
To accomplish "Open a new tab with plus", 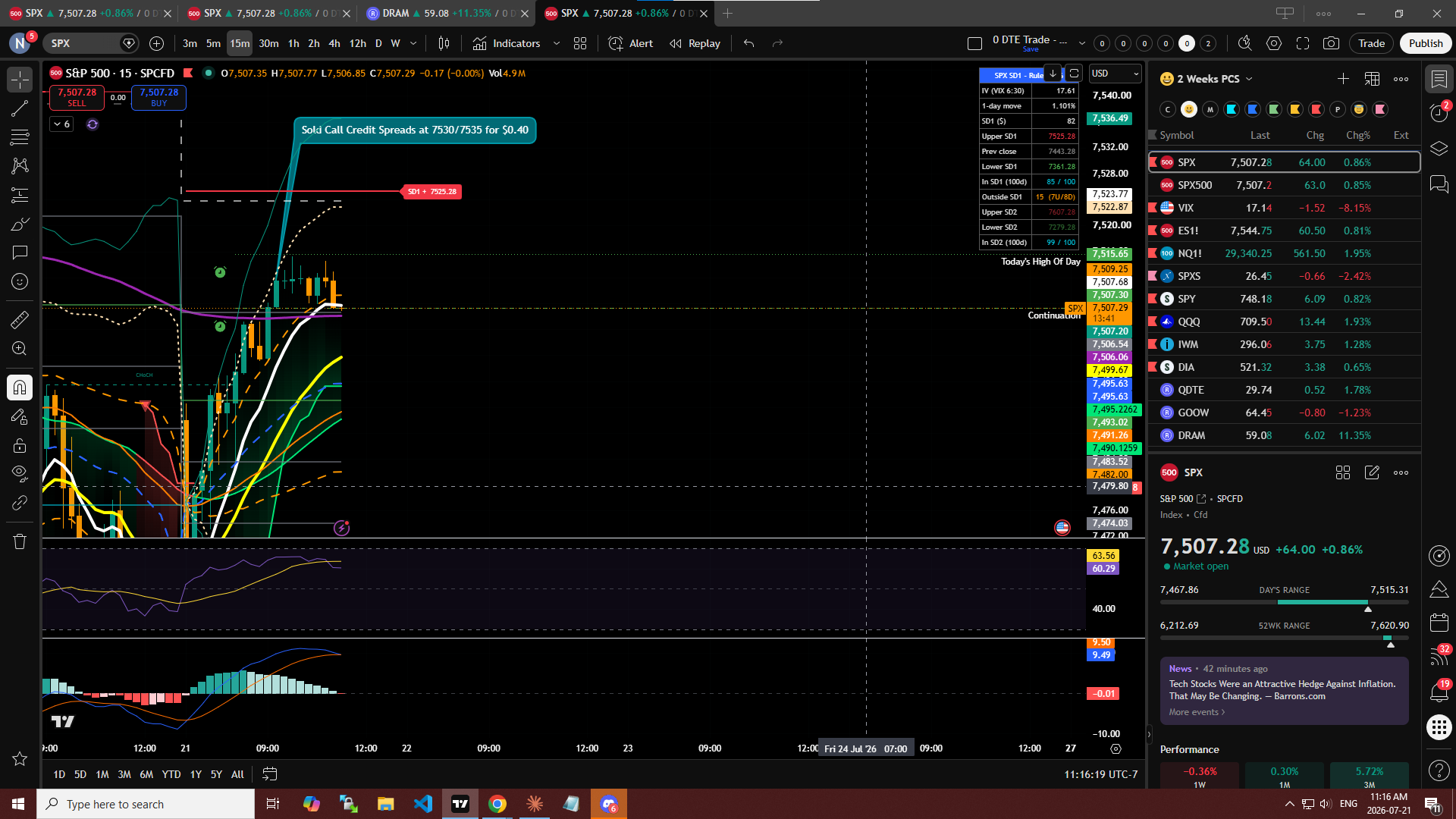I will coord(727,13).
